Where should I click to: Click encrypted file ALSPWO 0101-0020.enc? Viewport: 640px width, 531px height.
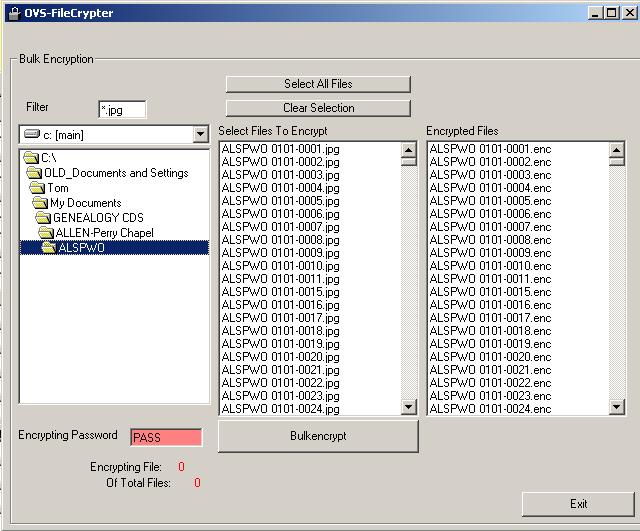pyautogui.click(x=490, y=357)
